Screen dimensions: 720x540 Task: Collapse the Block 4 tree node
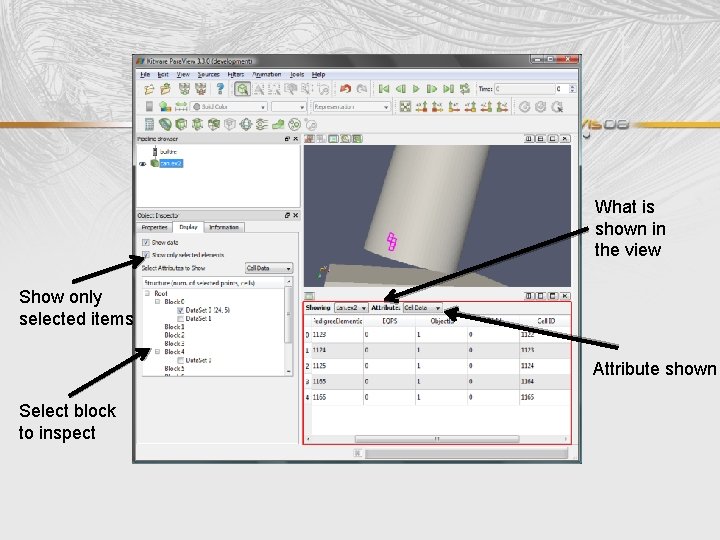[158, 352]
